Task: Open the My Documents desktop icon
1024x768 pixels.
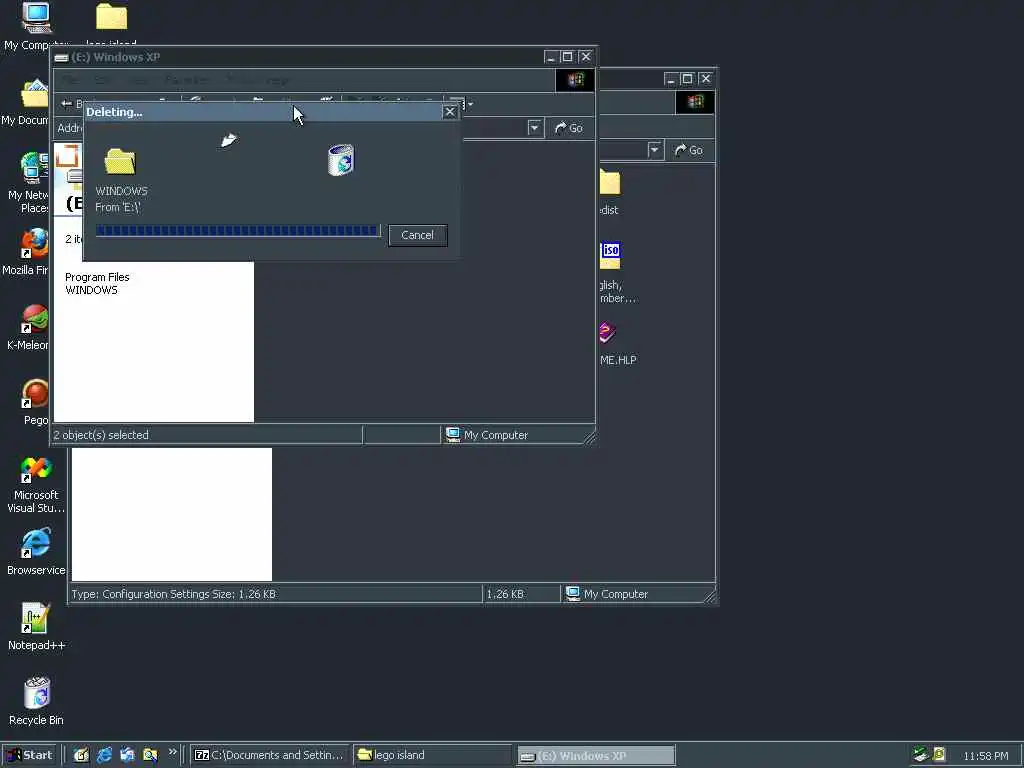Action: pyautogui.click(x=35, y=95)
